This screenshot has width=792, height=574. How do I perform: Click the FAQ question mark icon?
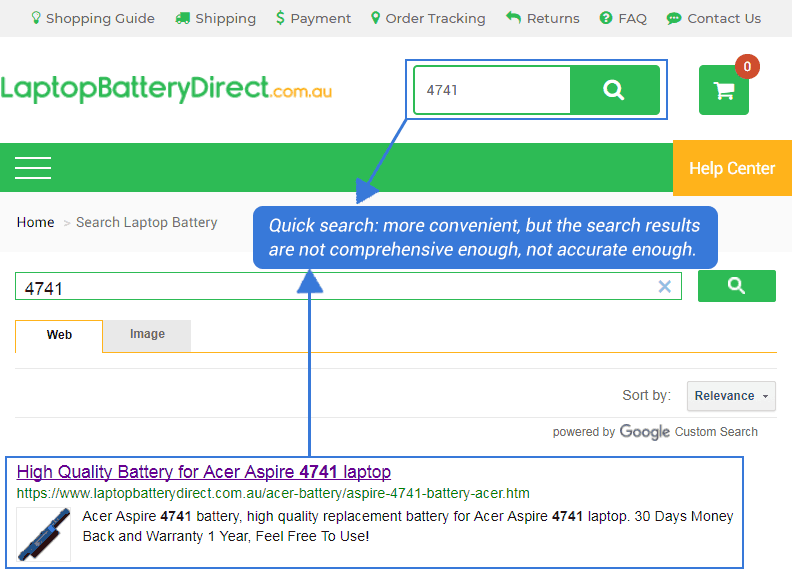tap(606, 18)
